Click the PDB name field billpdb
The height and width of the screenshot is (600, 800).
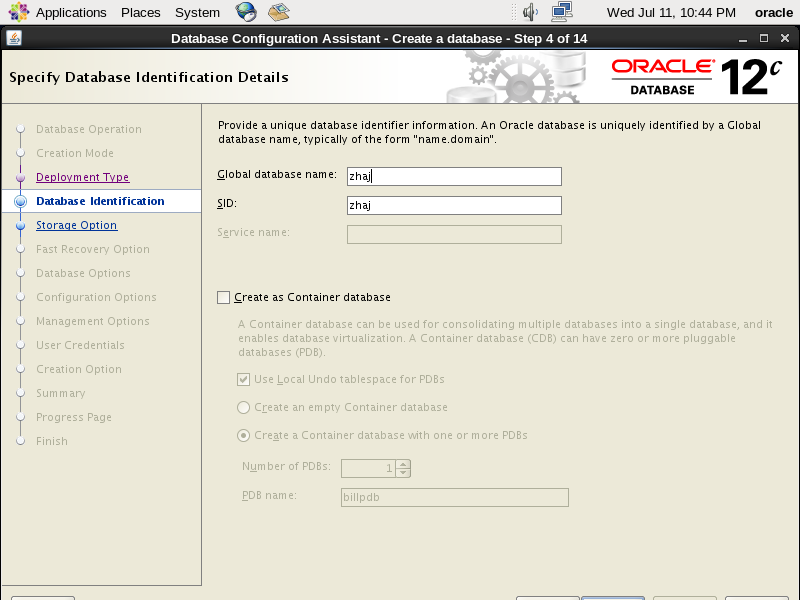455,497
